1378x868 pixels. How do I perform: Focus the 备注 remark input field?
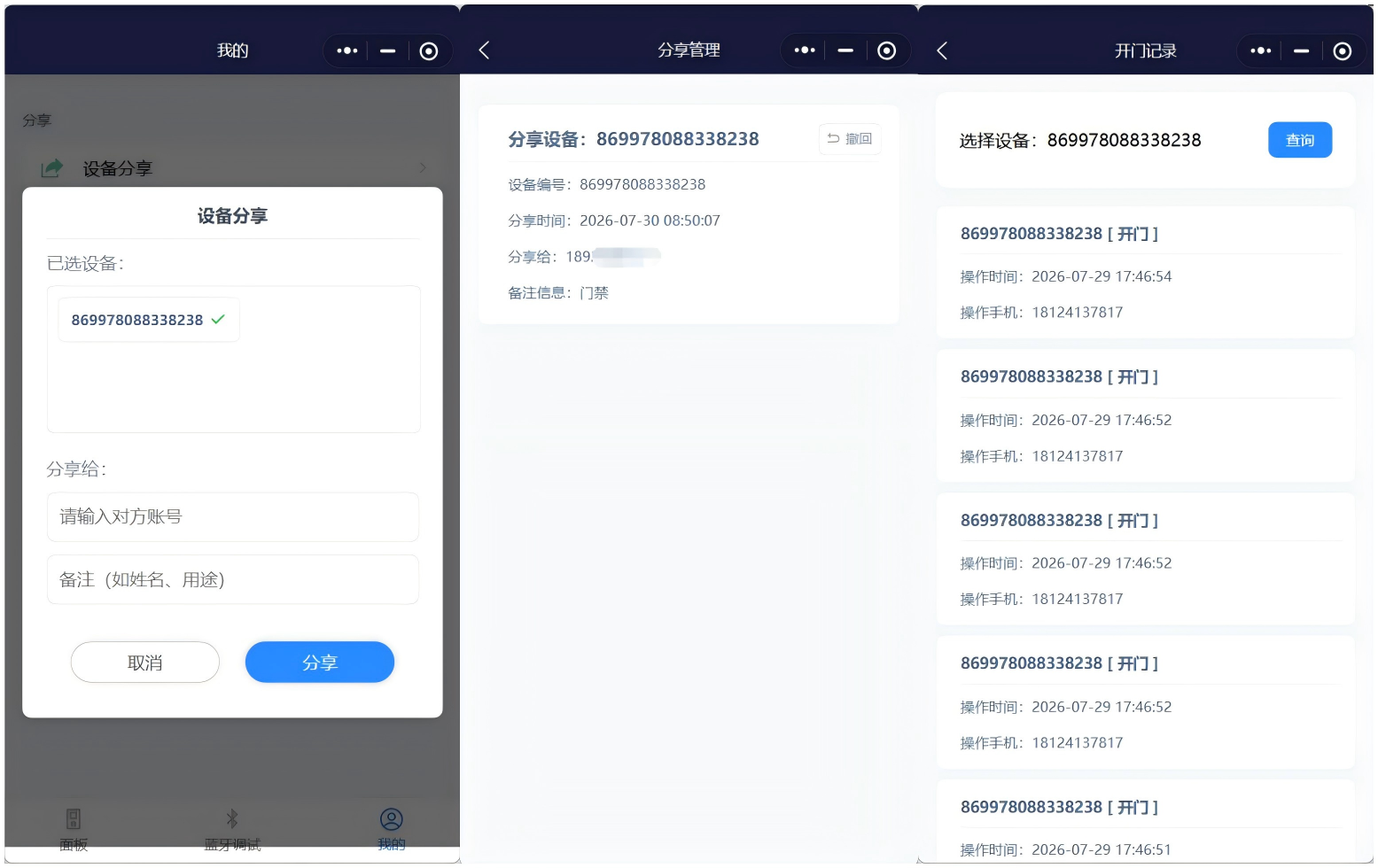pyautogui.click(x=233, y=579)
